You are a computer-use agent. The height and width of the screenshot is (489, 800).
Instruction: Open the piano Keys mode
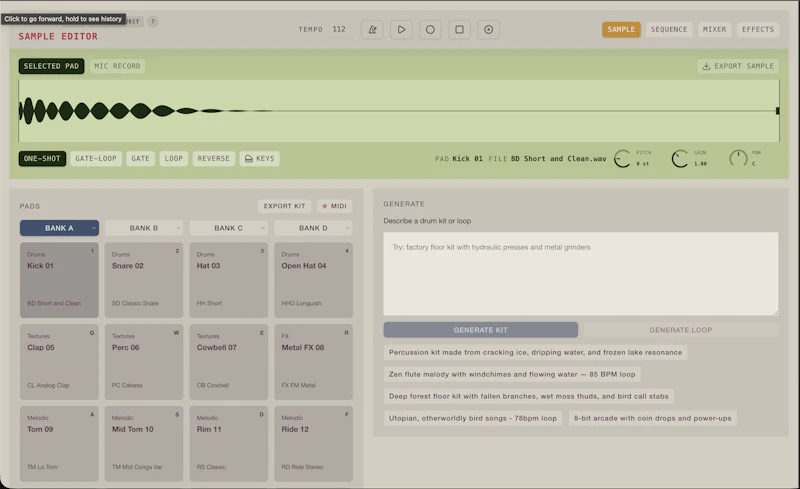260,159
